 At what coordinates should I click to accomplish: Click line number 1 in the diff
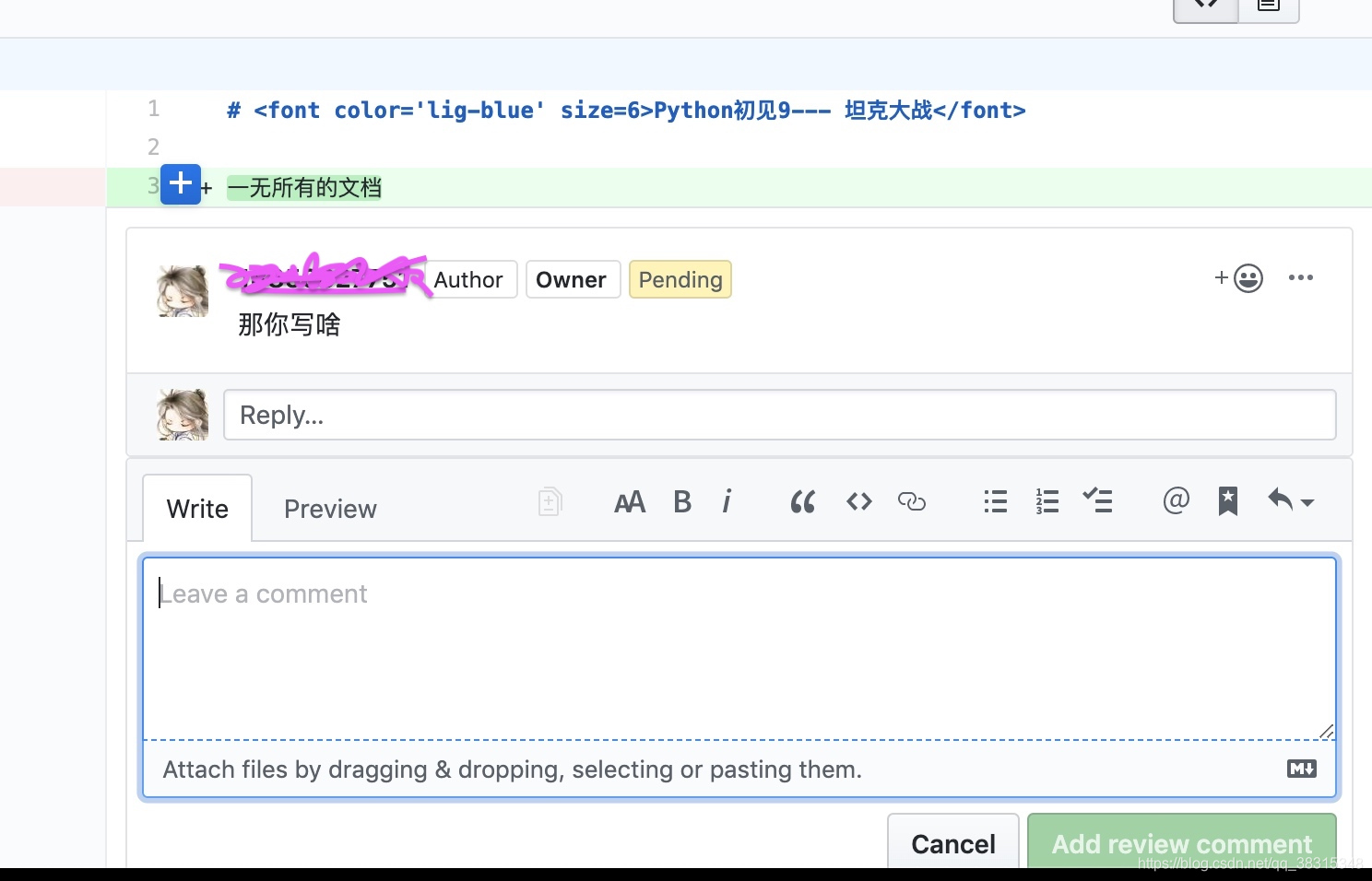[154, 109]
